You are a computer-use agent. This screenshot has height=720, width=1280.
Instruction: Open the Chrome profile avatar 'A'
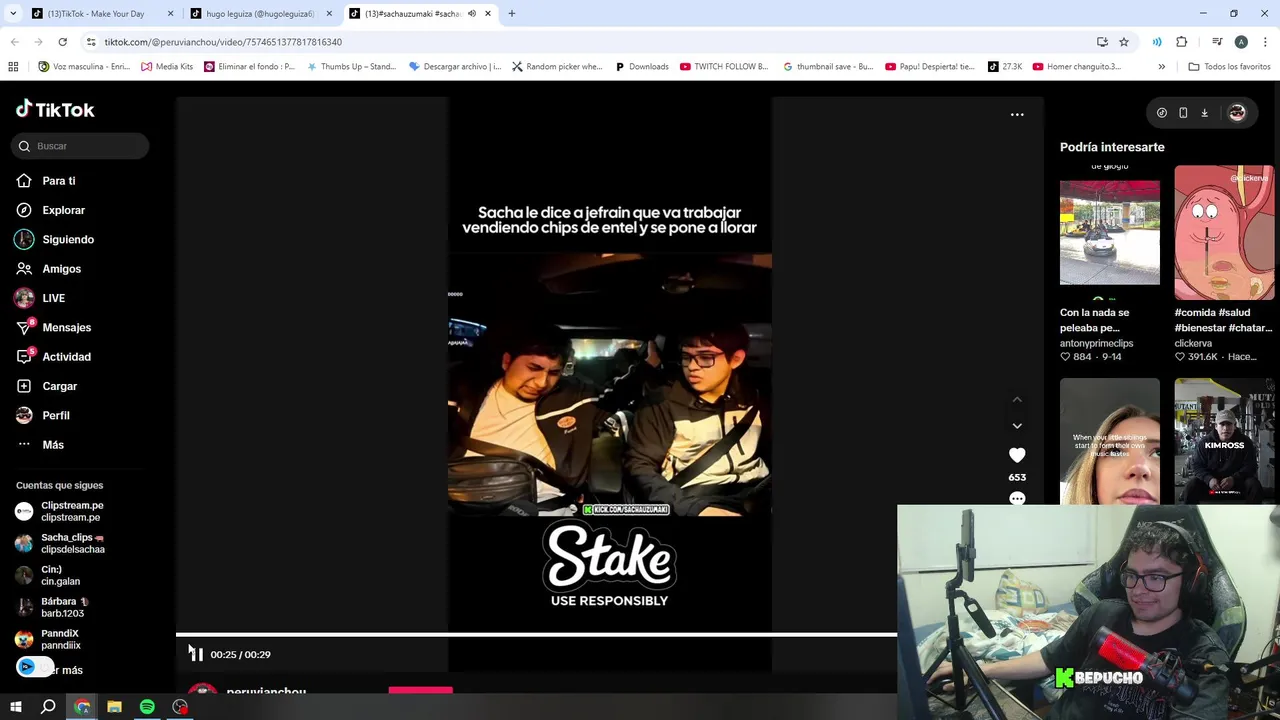tap(1241, 42)
